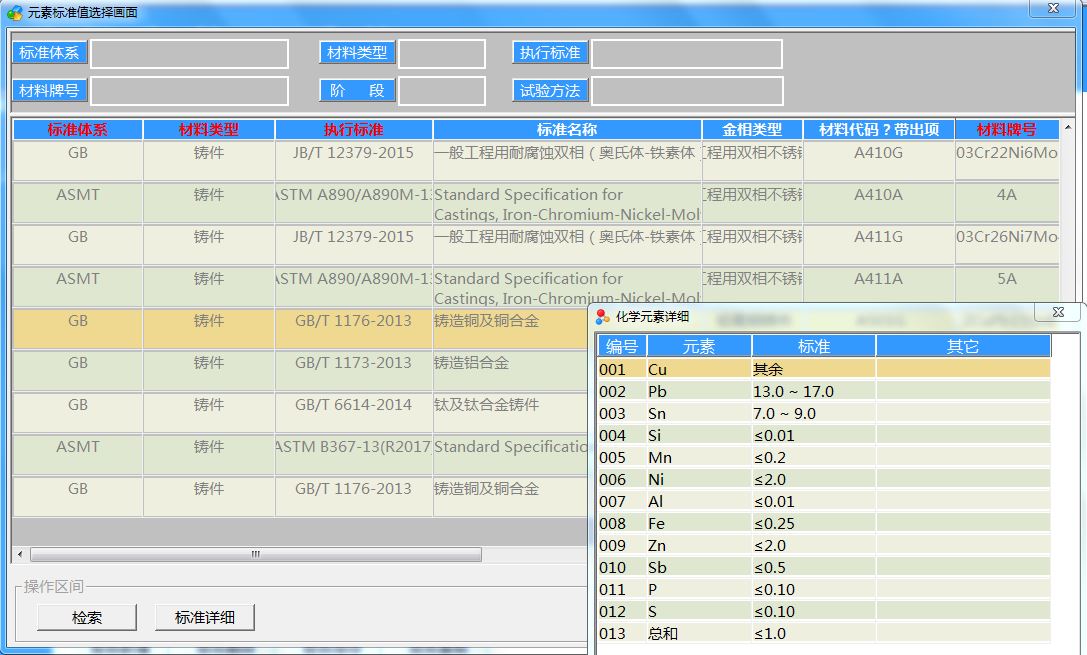Sort by 标准名称 column header
1087x655 pixels.
(x=566, y=130)
